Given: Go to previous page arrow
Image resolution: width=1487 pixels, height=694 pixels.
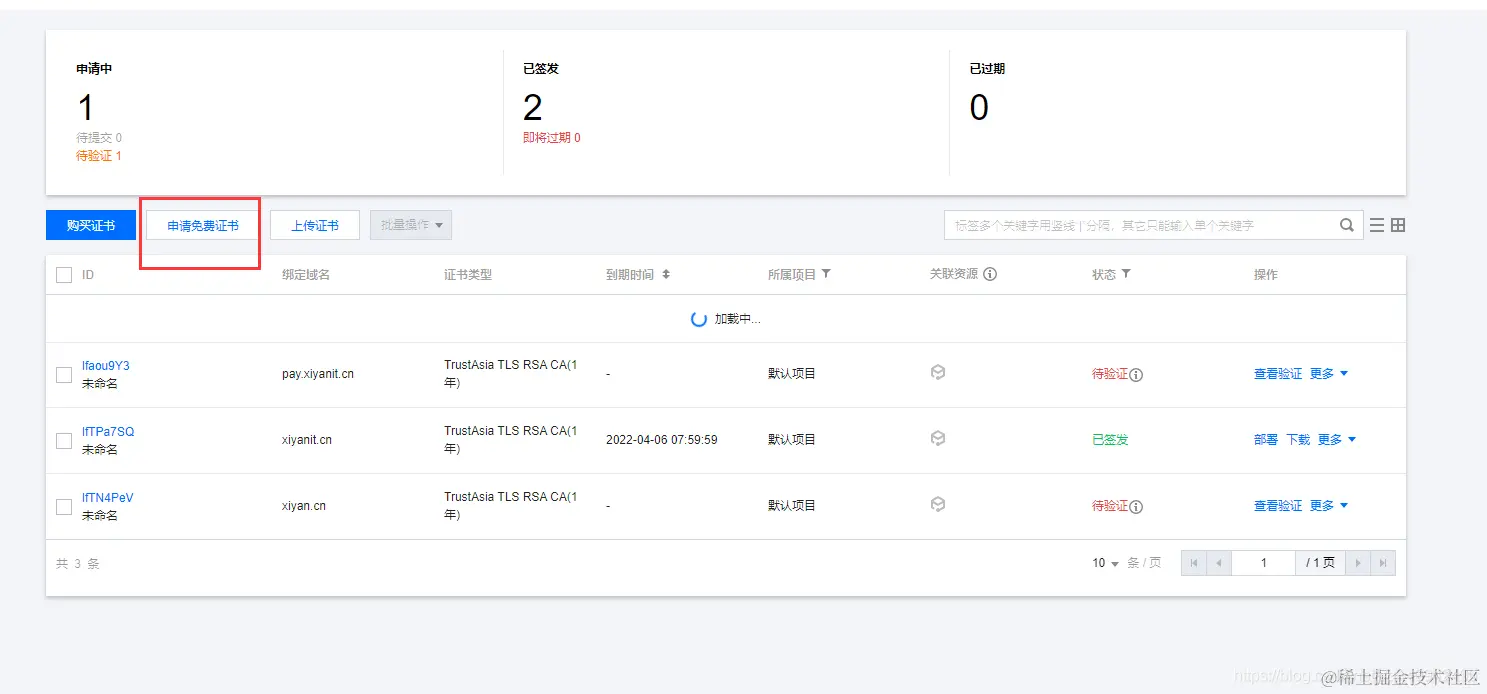Looking at the screenshot, I should (x=1219, y=563).
